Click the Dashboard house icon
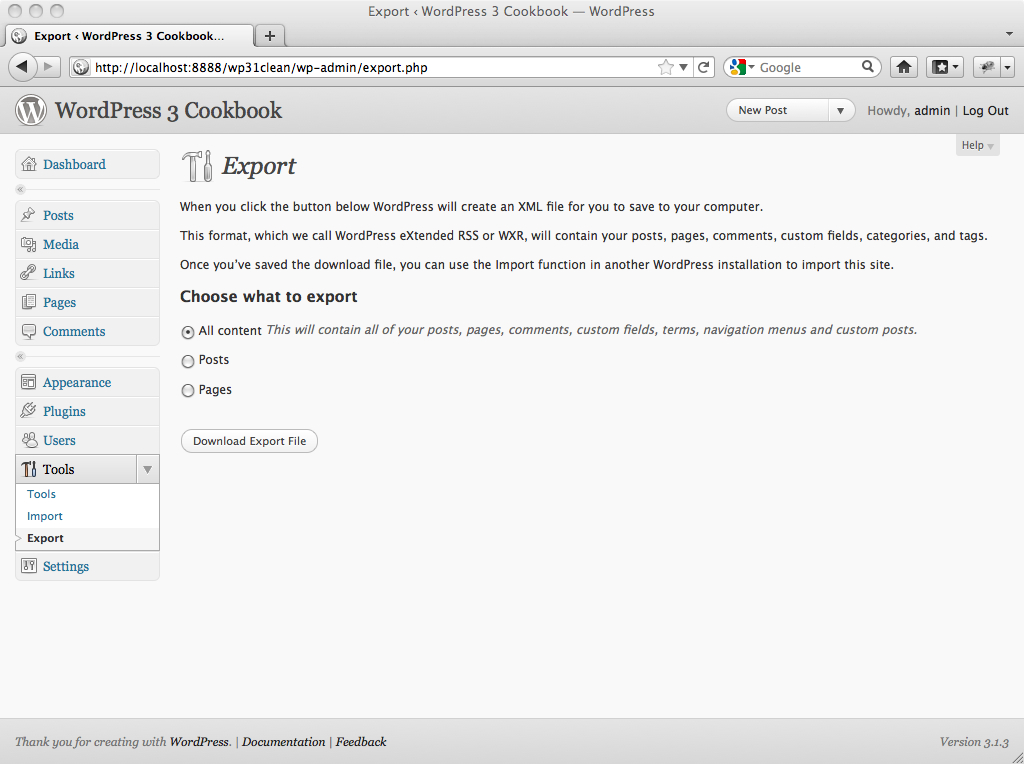This screenshot has height=764, width=1024. [29, 164]
